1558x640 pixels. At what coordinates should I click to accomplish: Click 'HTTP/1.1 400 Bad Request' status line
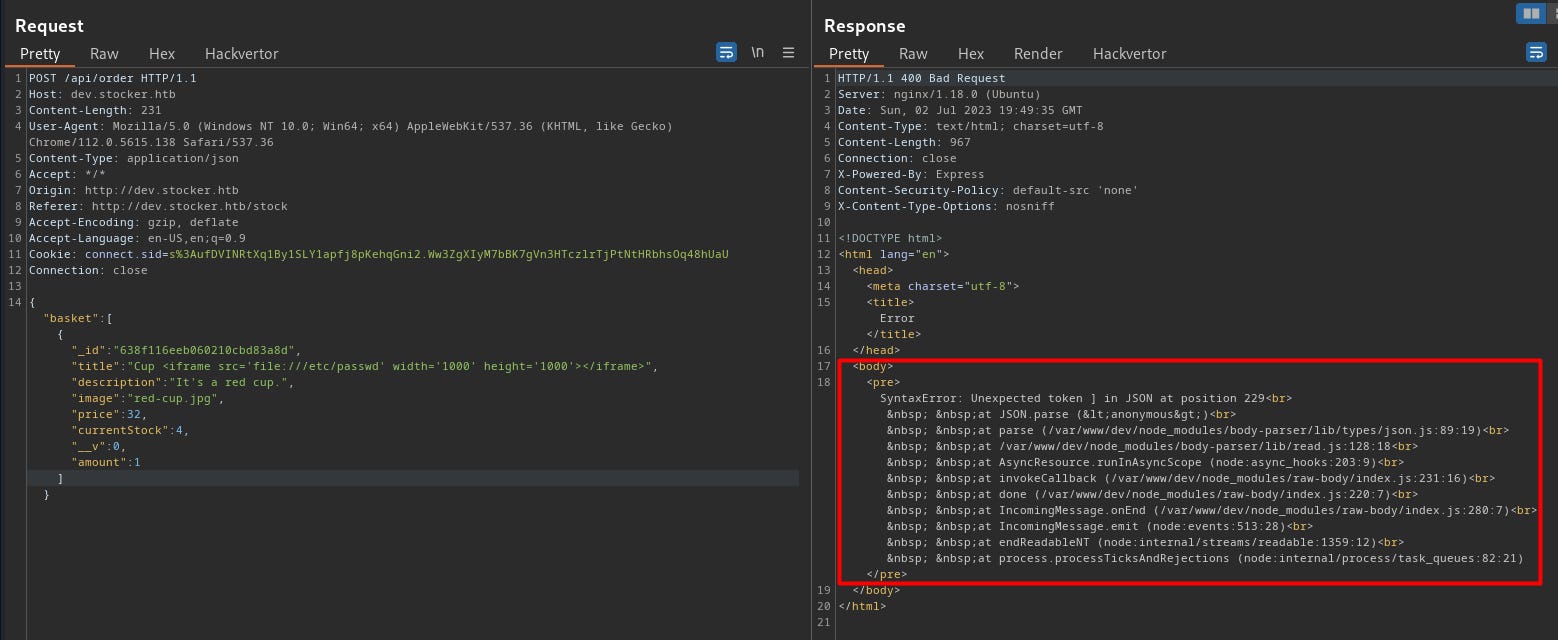click(922, 78)
